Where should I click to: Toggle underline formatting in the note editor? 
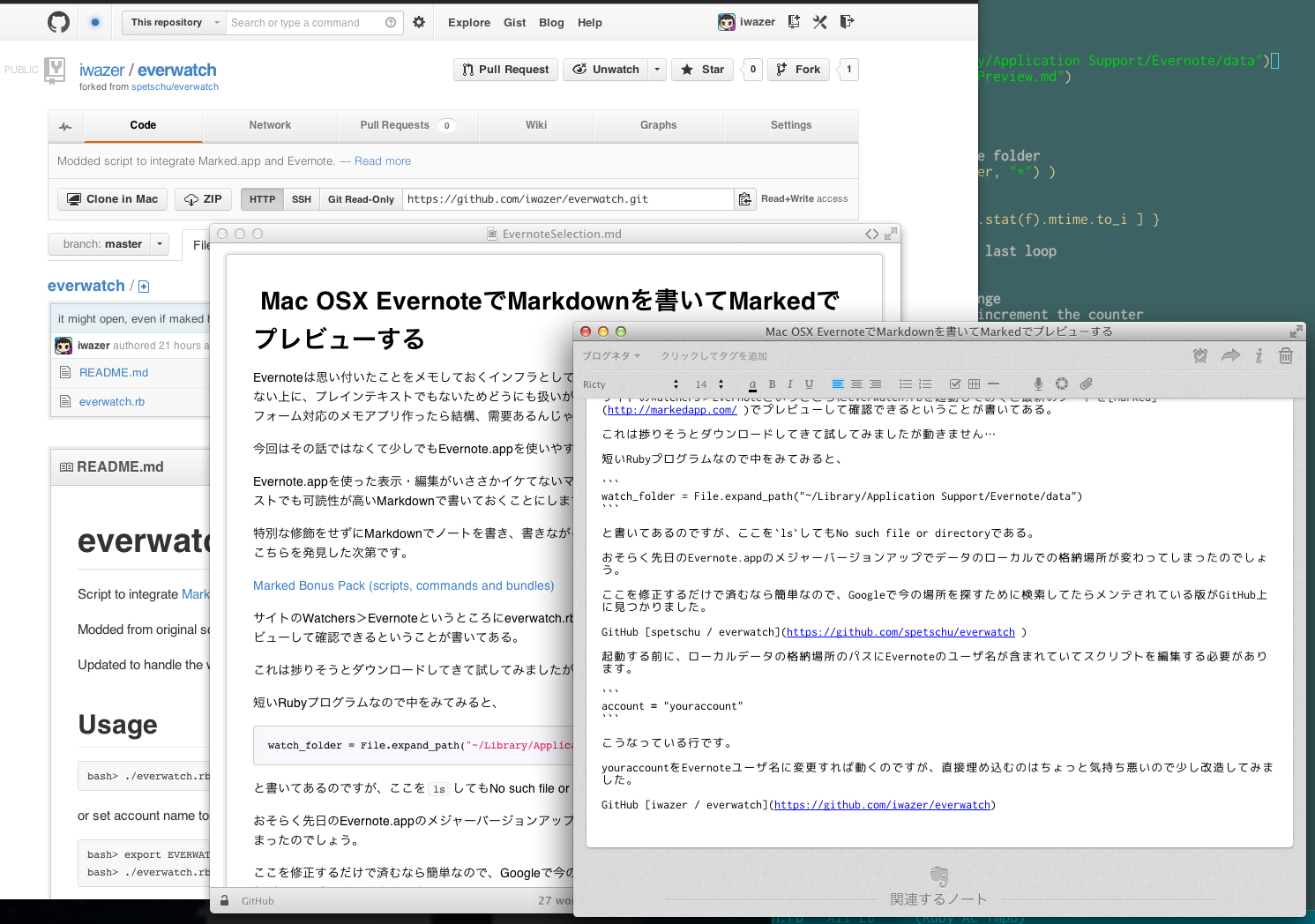click(x=809, y=384)
